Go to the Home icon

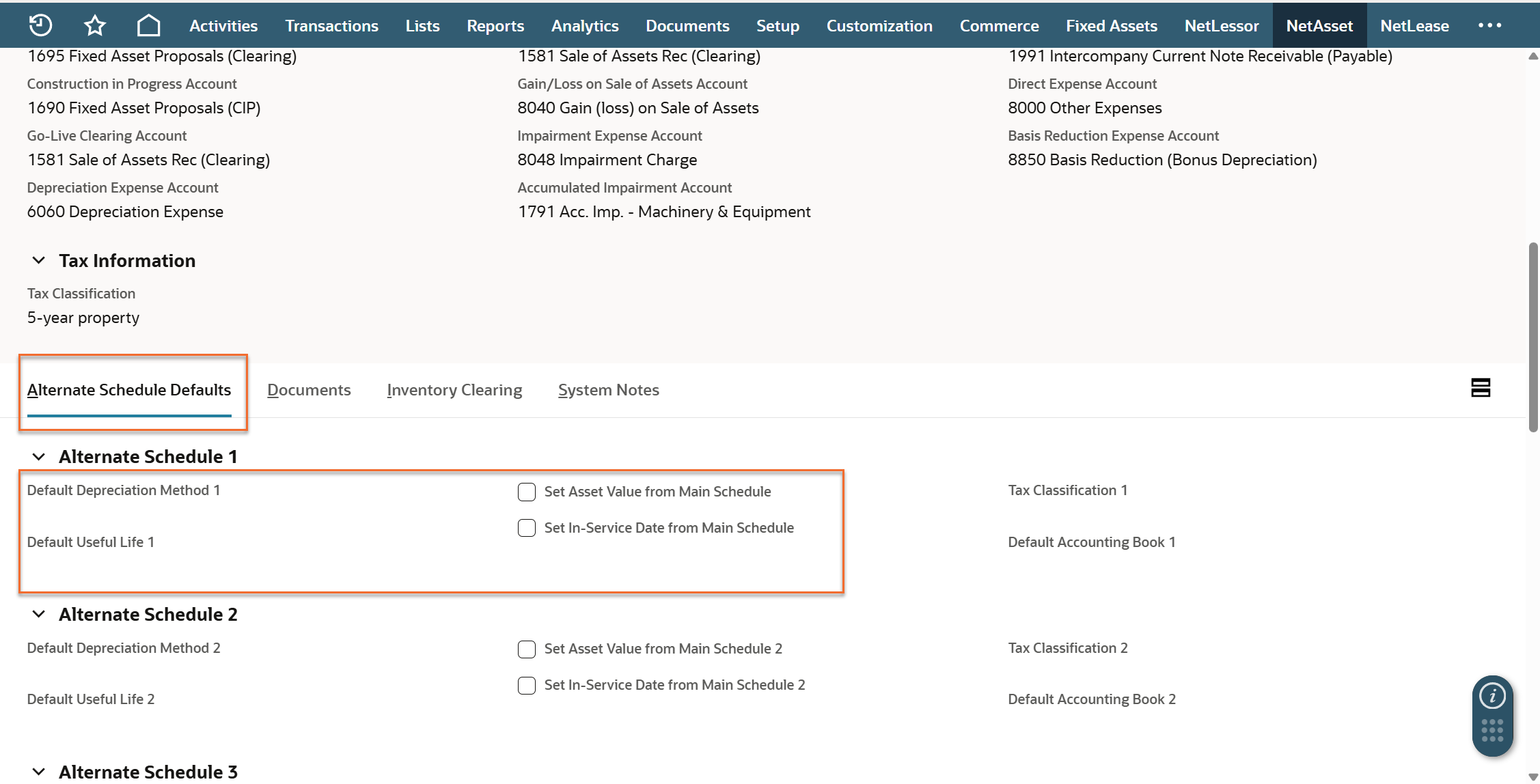tap(148, 26)
